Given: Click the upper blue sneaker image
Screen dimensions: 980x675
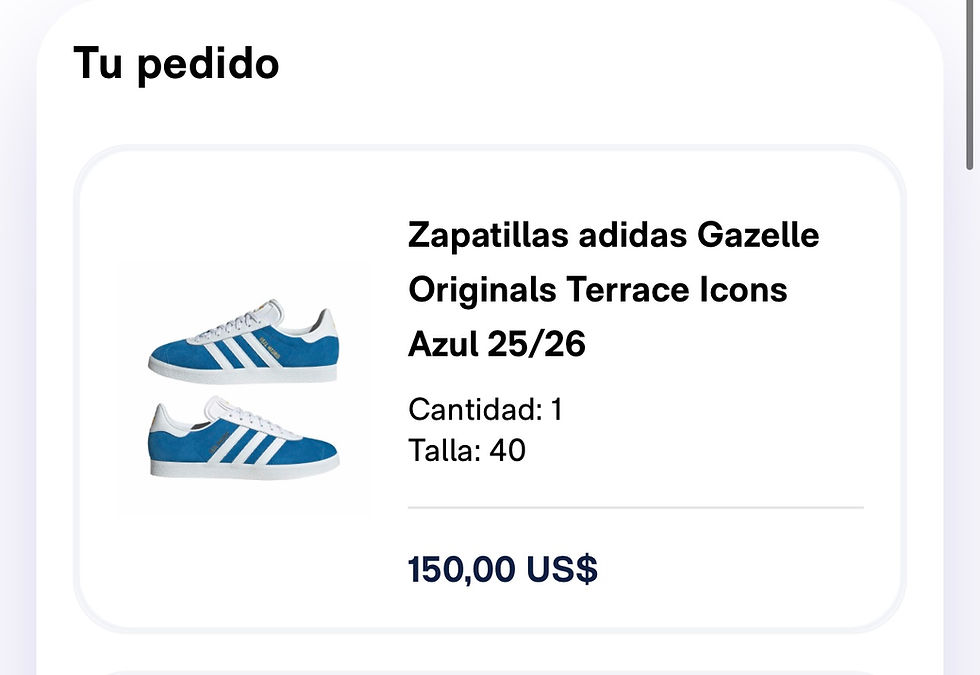Looking at the screenshot, I should click(243, 342).
